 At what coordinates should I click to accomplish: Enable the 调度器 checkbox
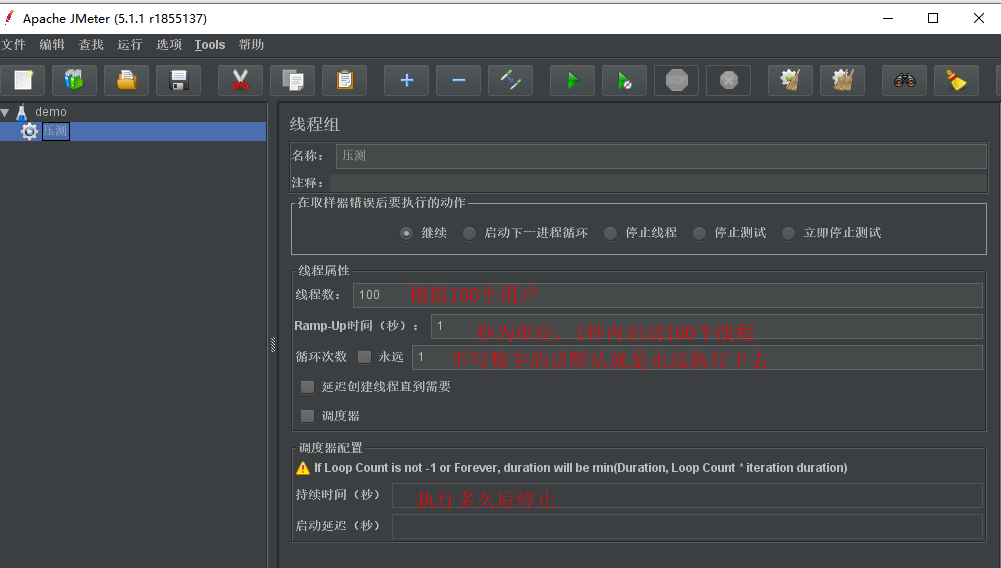[x=308, y=416]
